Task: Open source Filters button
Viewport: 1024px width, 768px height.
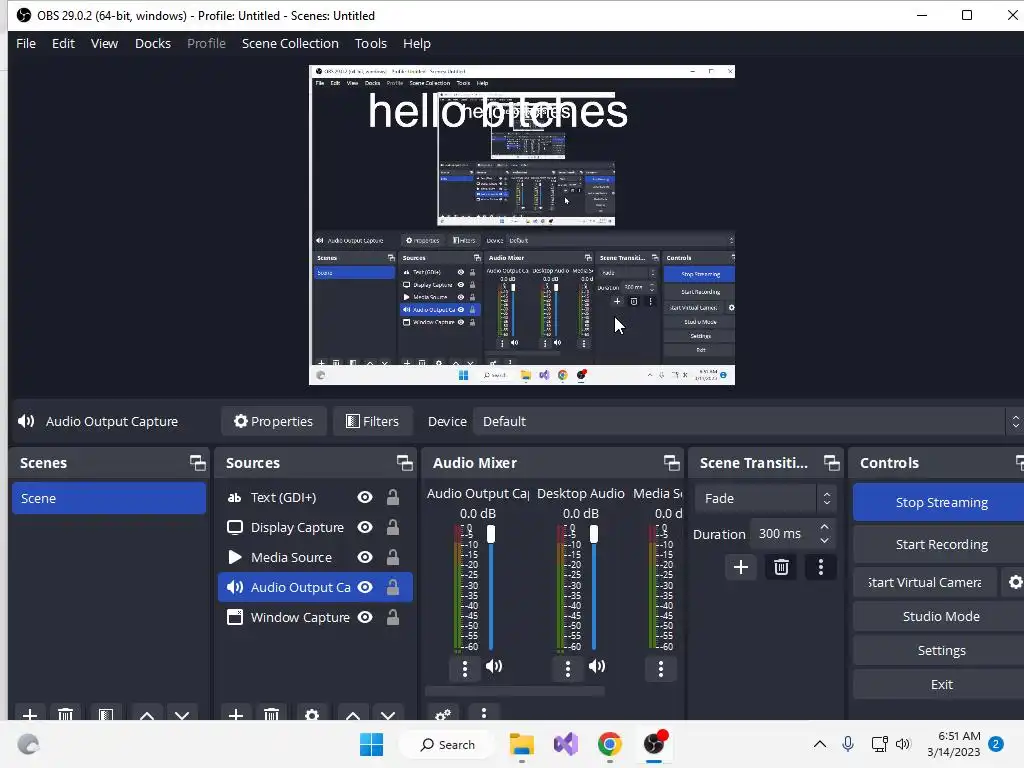Action: click(372, 421)
